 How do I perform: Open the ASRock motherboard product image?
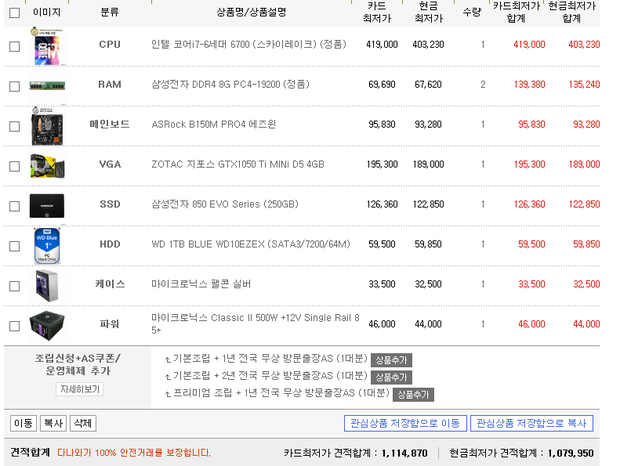[47, 126]
